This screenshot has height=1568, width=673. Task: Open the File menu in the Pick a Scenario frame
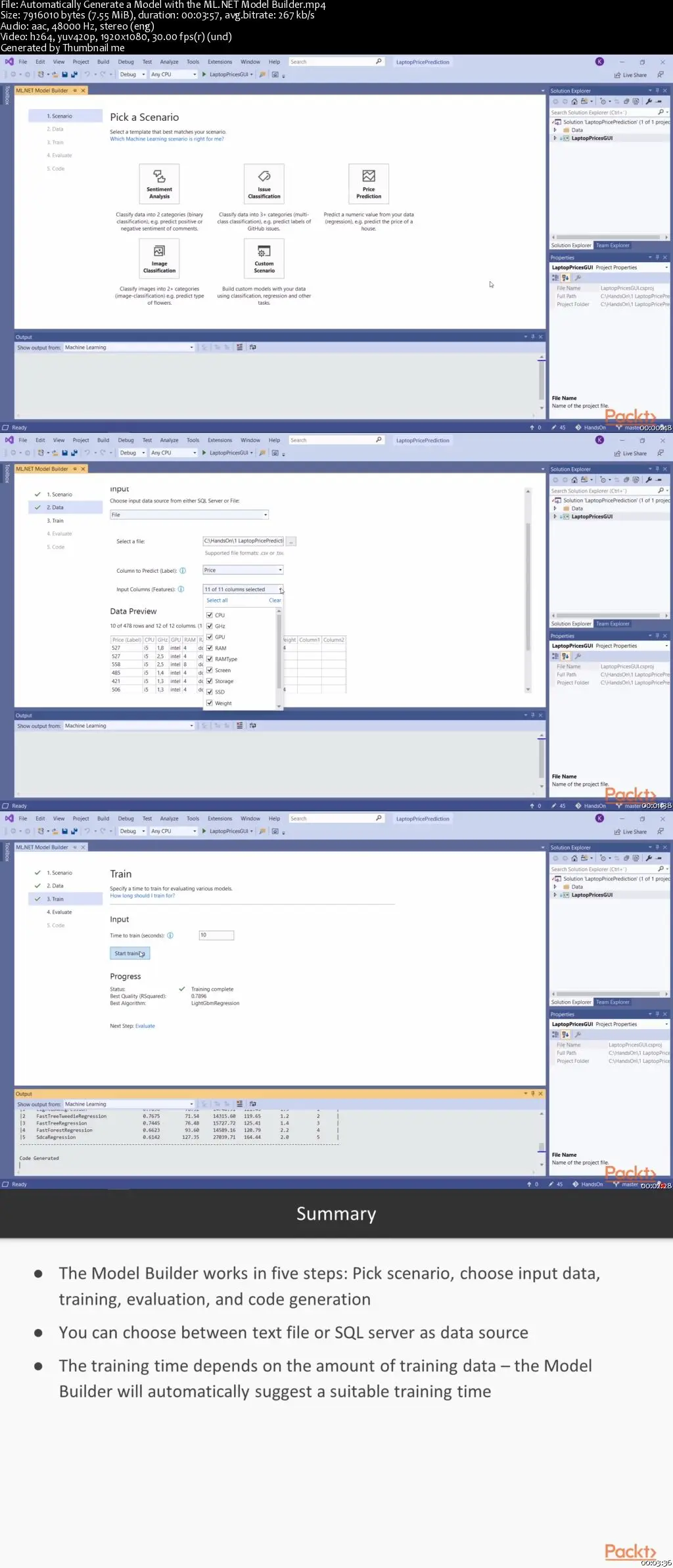23,62
